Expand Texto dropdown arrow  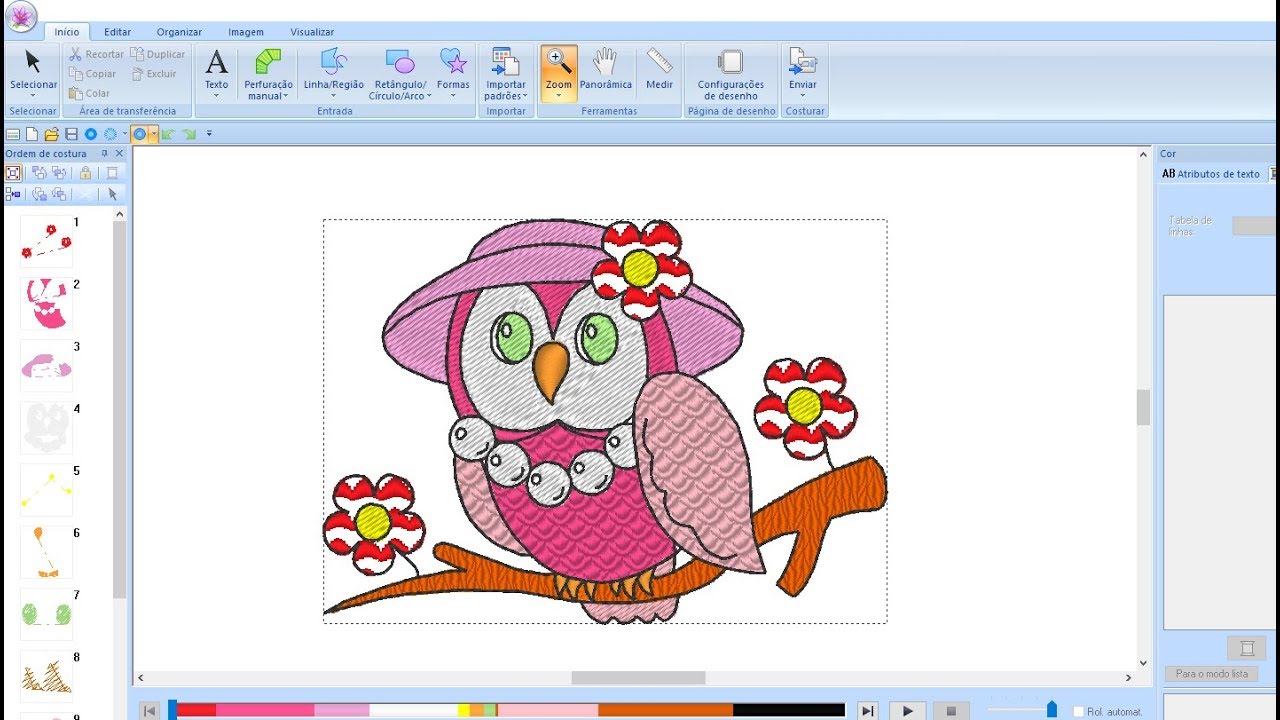click(x=217, y=97)
